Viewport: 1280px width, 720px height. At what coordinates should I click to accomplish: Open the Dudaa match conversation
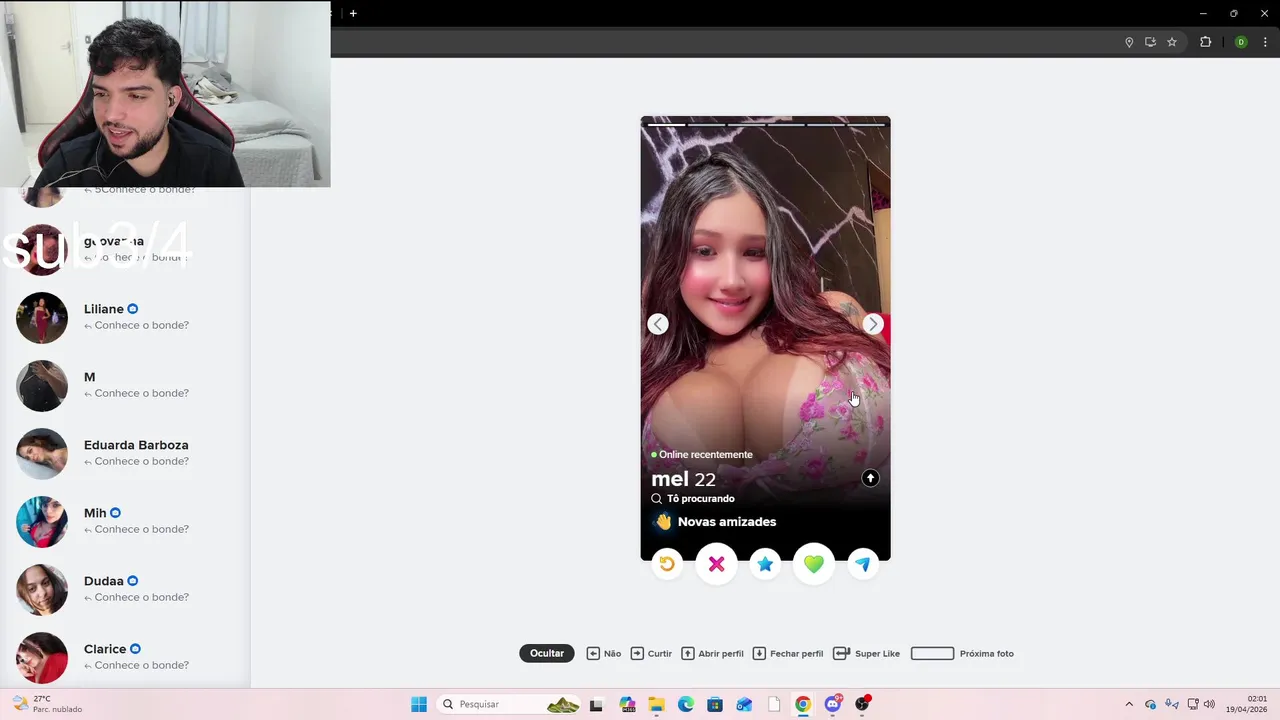point(125,589)
